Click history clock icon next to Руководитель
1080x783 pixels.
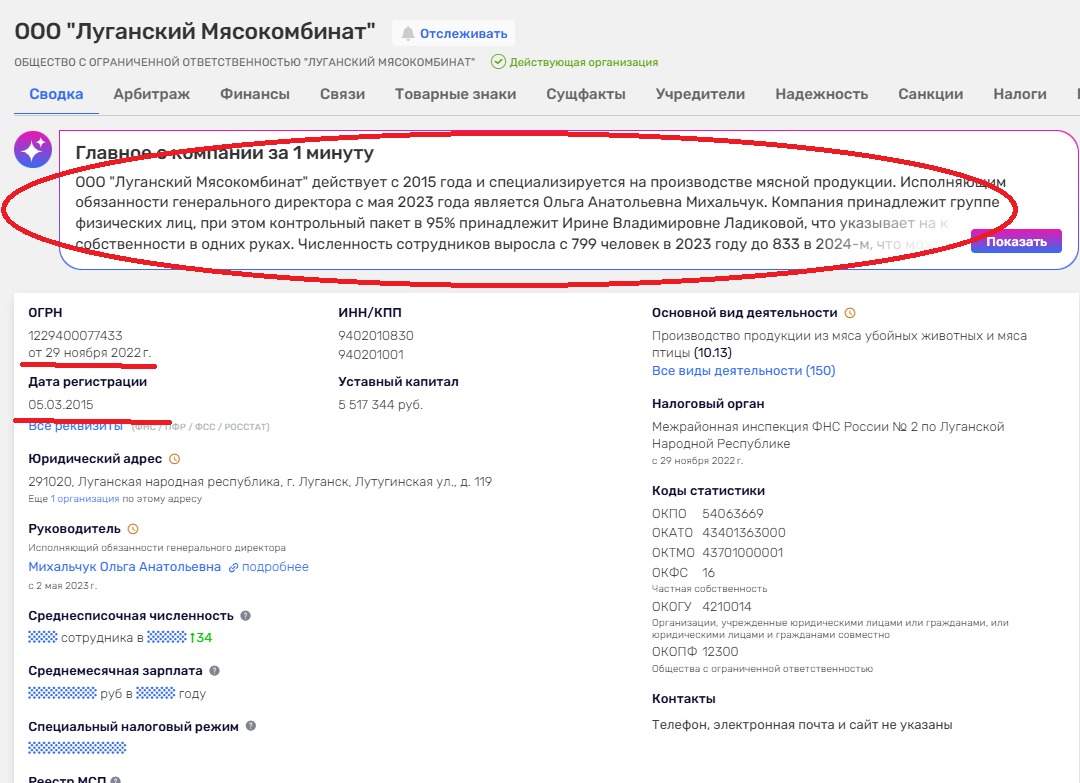tap(133, 529)
